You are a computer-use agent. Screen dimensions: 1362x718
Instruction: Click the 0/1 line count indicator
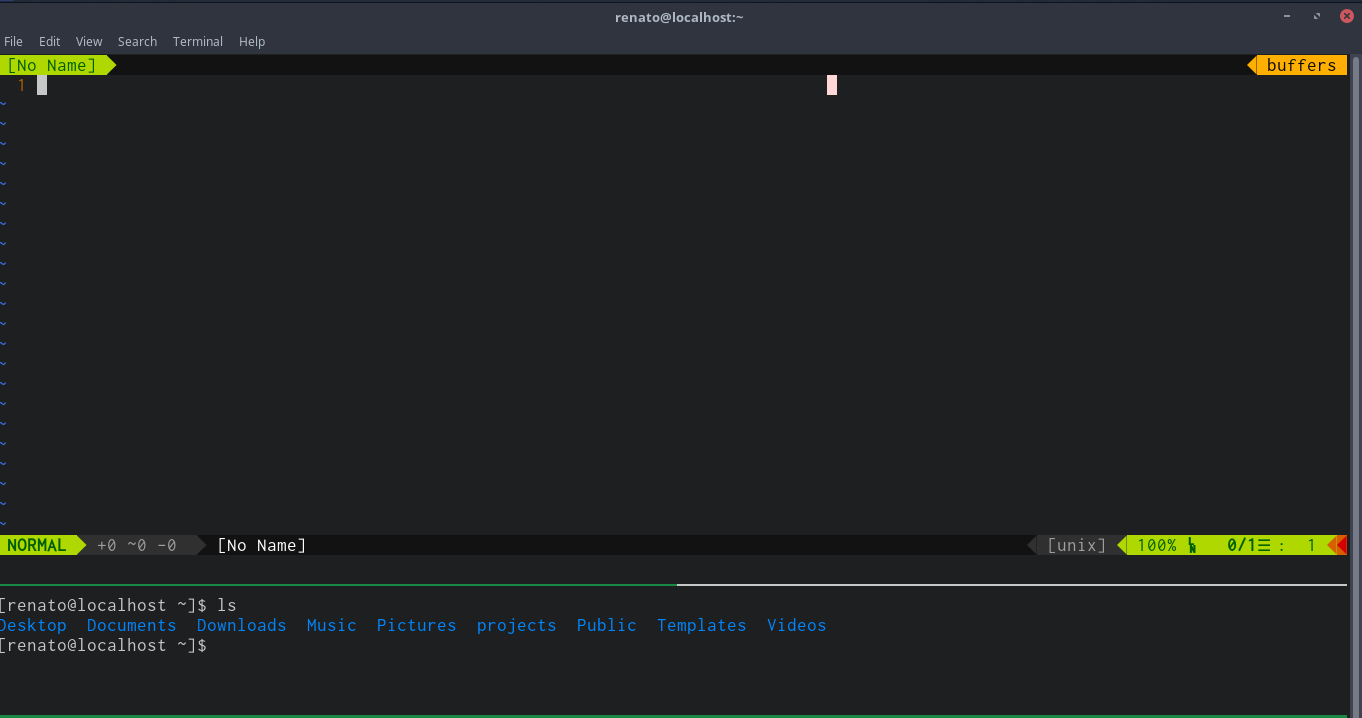[x=1241, y=545]
